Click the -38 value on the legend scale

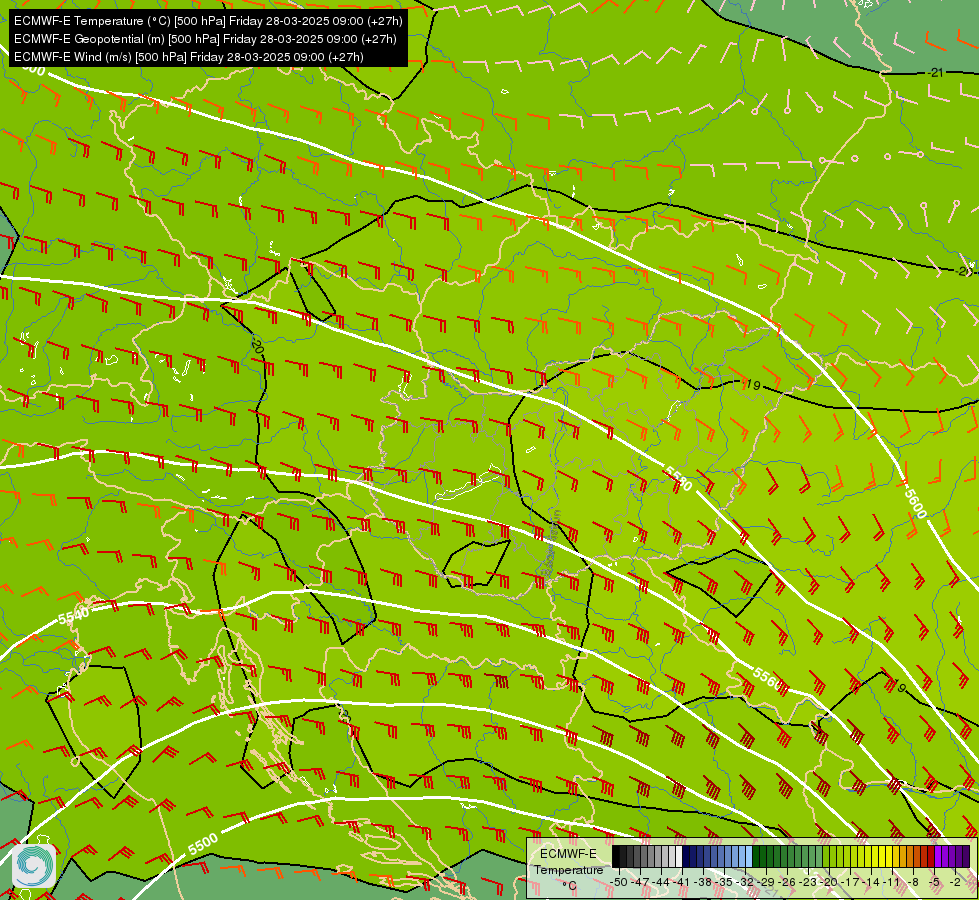click(704, 882)
